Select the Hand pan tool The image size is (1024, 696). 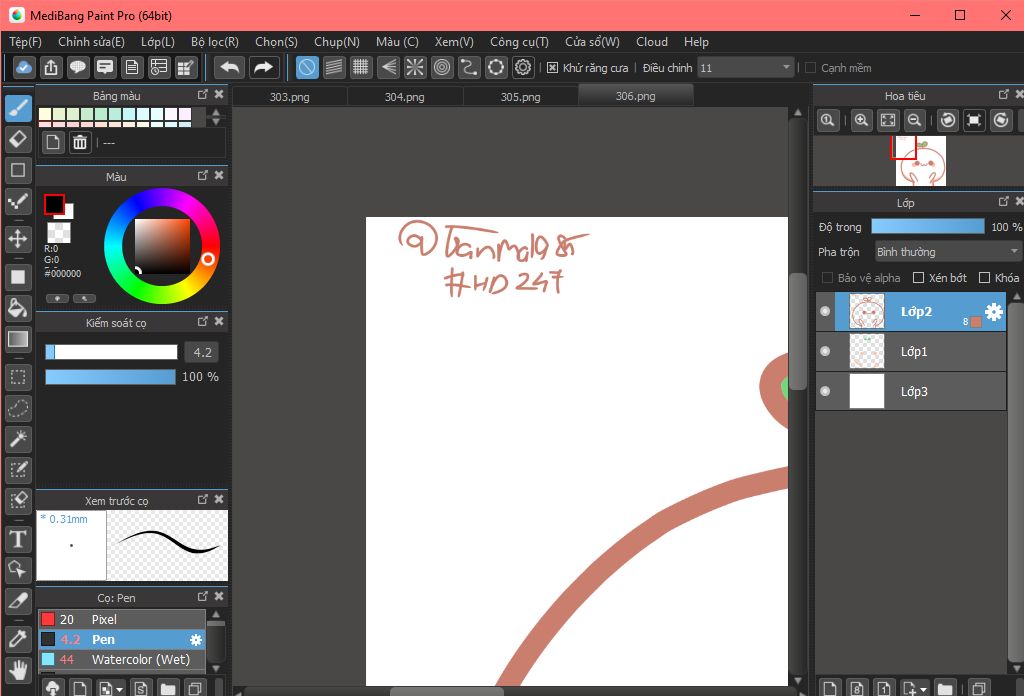[x=18, y=669]
